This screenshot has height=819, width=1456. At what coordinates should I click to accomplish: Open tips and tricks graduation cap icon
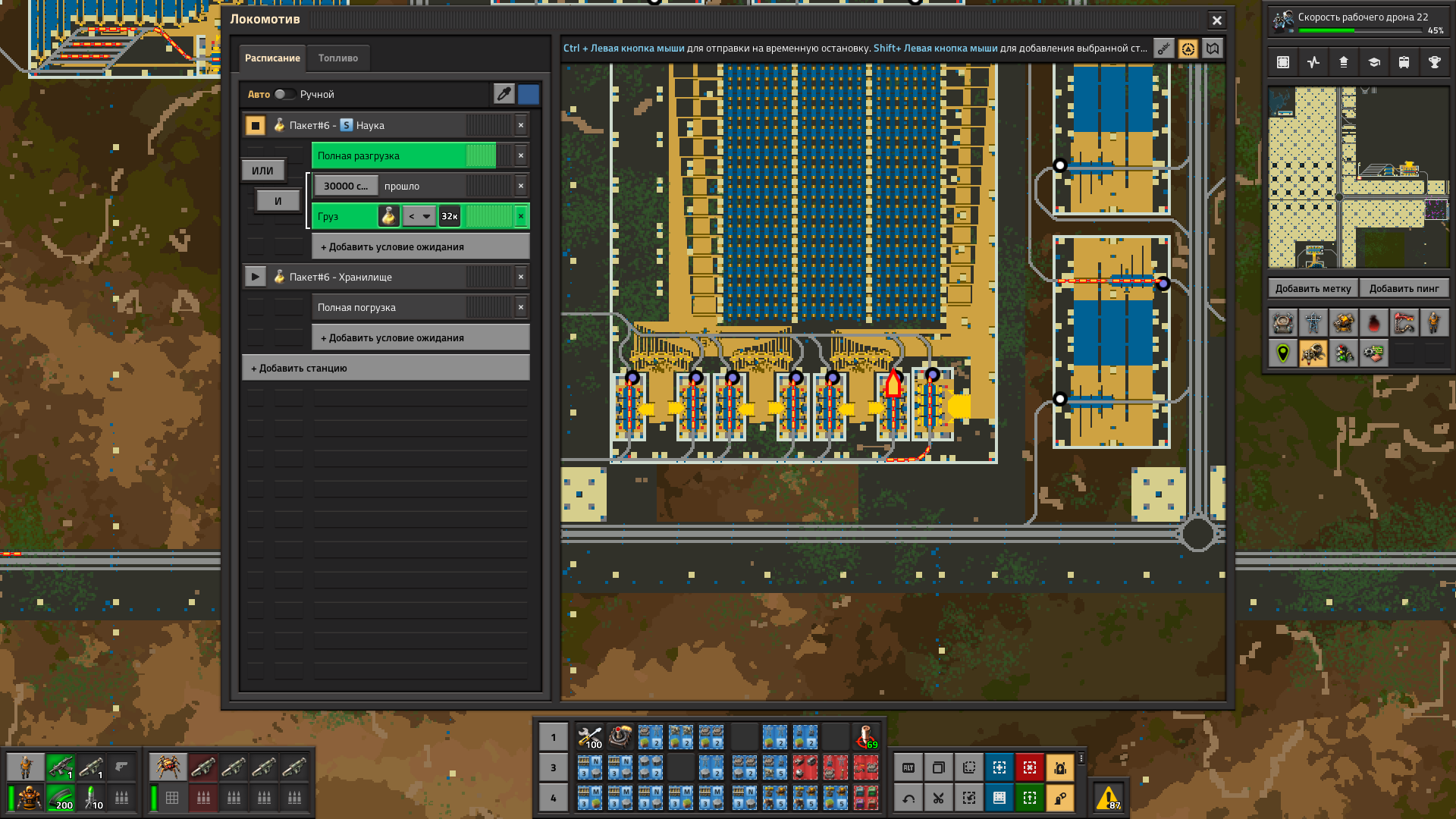coord(1374,62)
